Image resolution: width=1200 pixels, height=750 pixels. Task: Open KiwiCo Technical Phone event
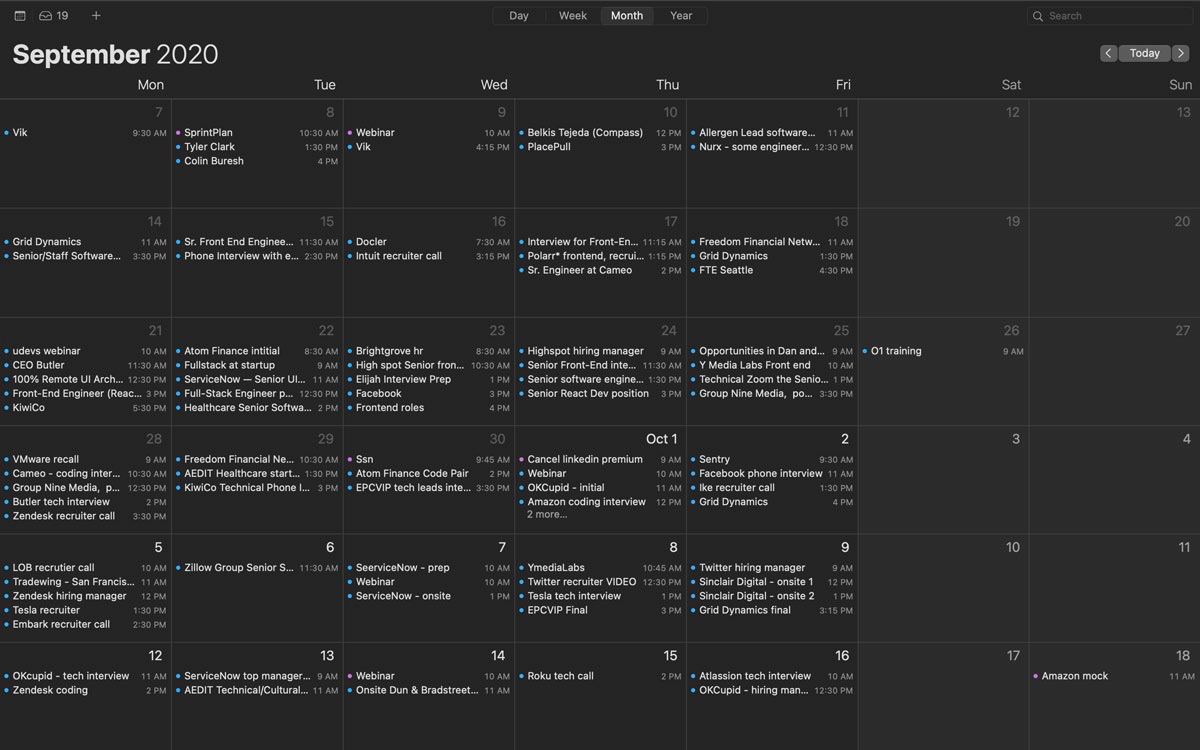(x=257, y=488)
